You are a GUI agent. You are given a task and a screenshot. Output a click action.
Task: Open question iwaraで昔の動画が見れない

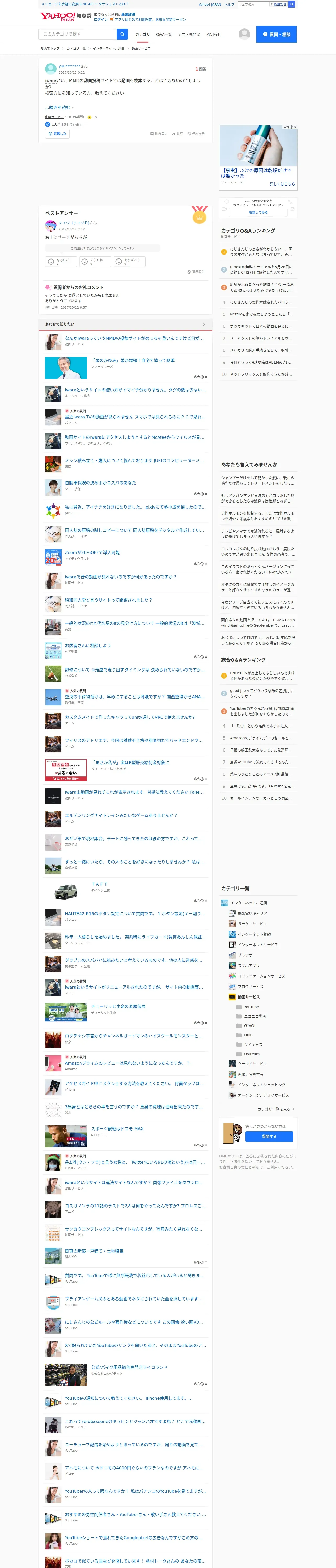pyautogui.click(x=120, y=577)
